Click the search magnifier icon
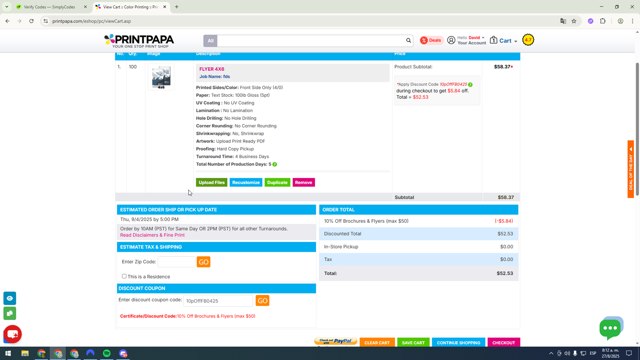This screenshot has width=640, height=360. [408, 40]
